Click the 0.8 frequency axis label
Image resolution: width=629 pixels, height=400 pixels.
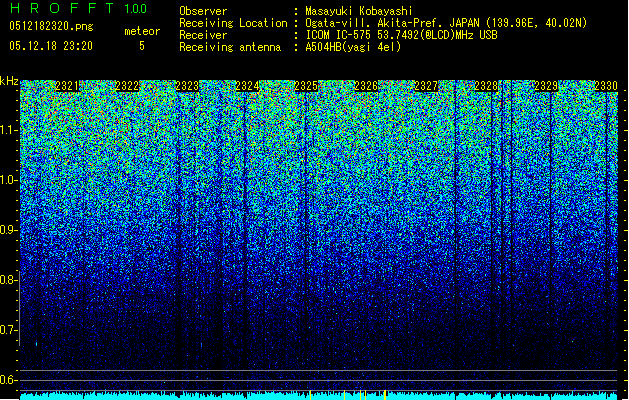pyautogui.click(x=8, y=280)
